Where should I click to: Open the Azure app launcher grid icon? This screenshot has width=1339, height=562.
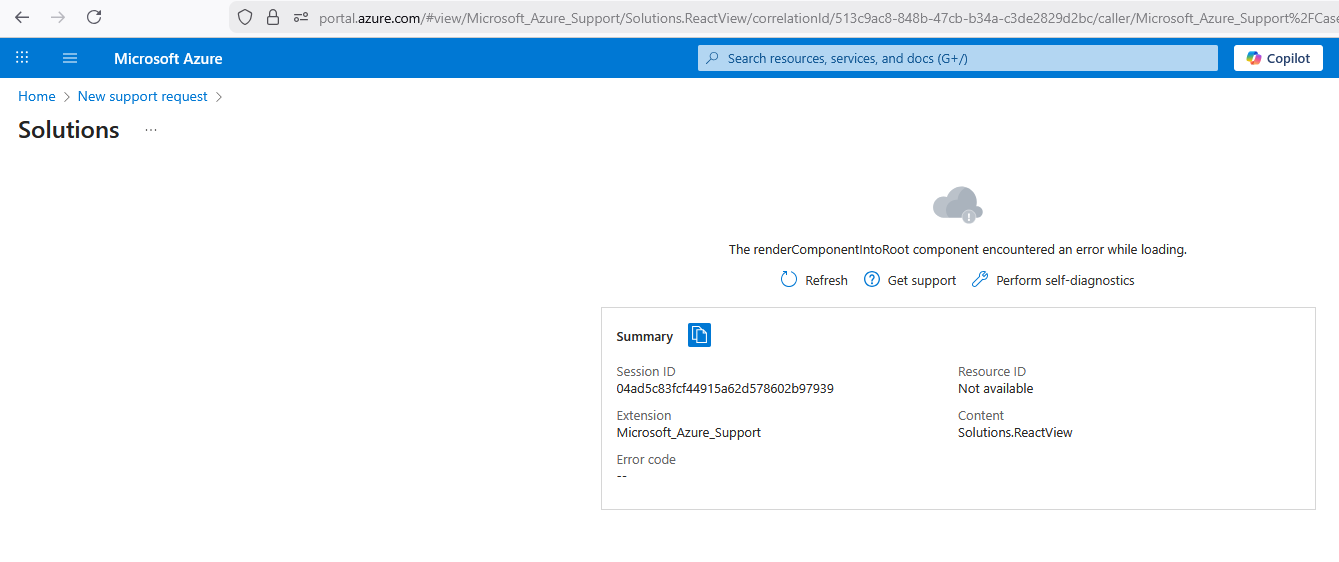tap(22, 58)
